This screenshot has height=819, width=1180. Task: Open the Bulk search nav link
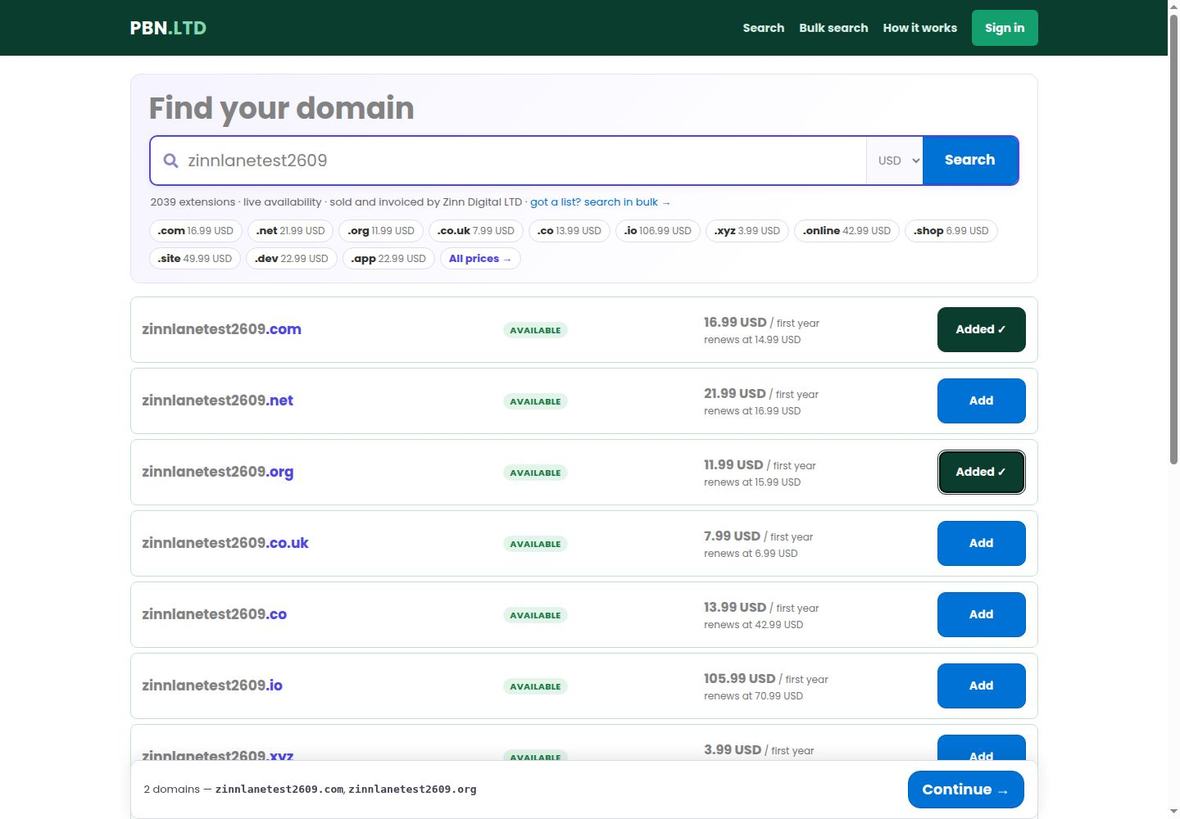[x=833, y=28]
